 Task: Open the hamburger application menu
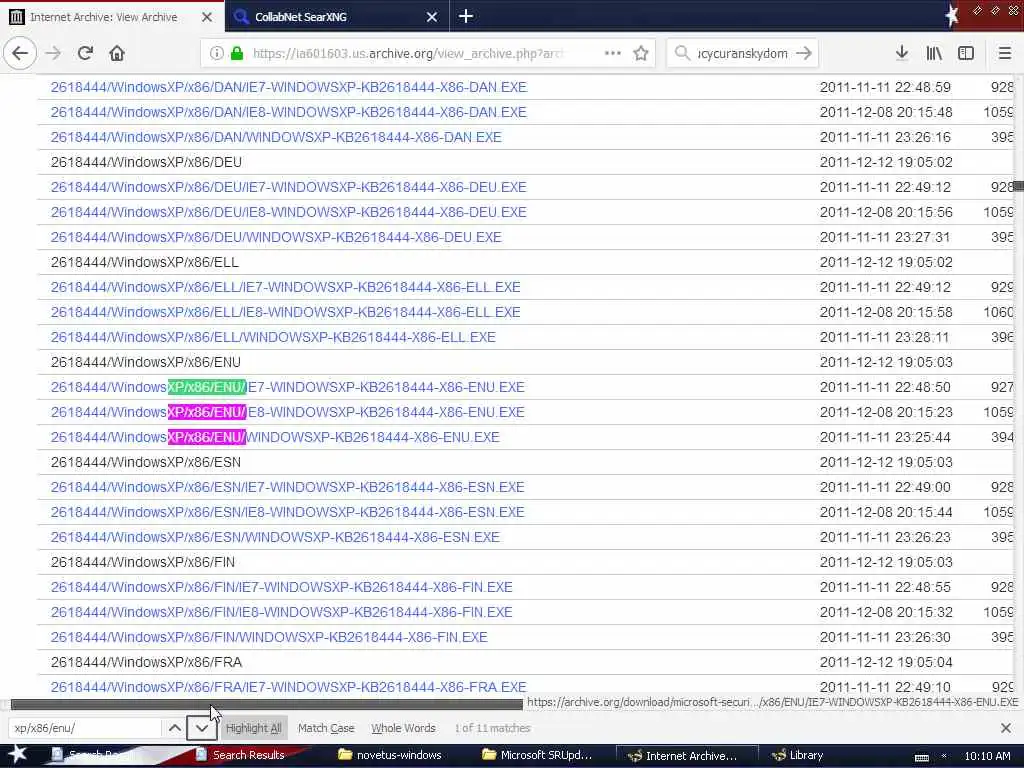tap(1005, 53)
